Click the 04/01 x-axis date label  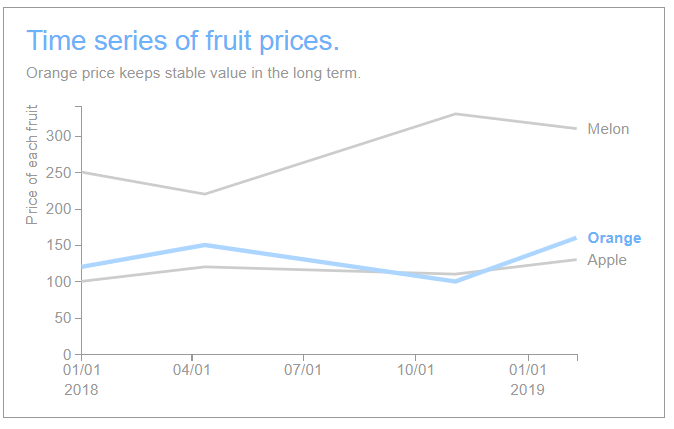pyautogui.click(x=191, y=371)
